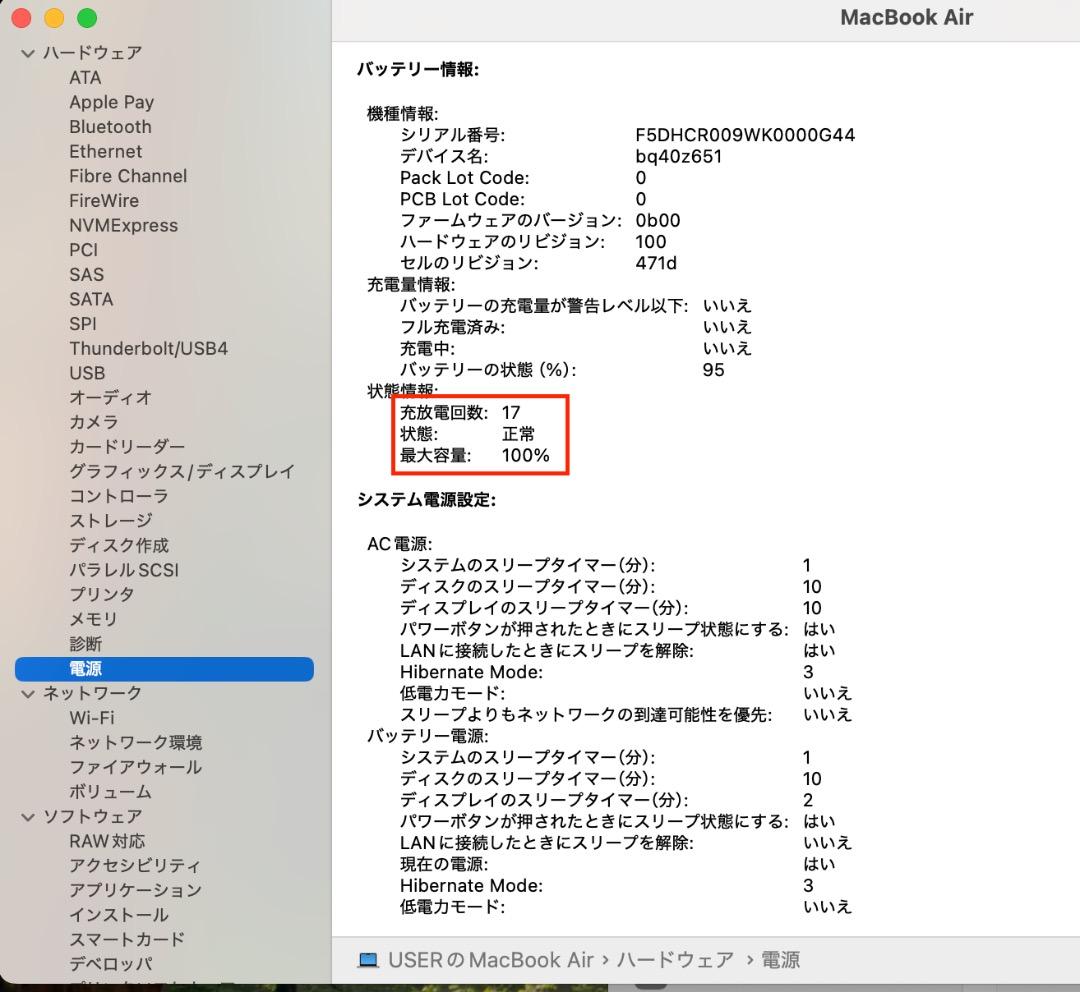The height and width of the screenshot is (992, 1080).
Task: Collapse the ソフトウェア section
Action: point(27,816)
